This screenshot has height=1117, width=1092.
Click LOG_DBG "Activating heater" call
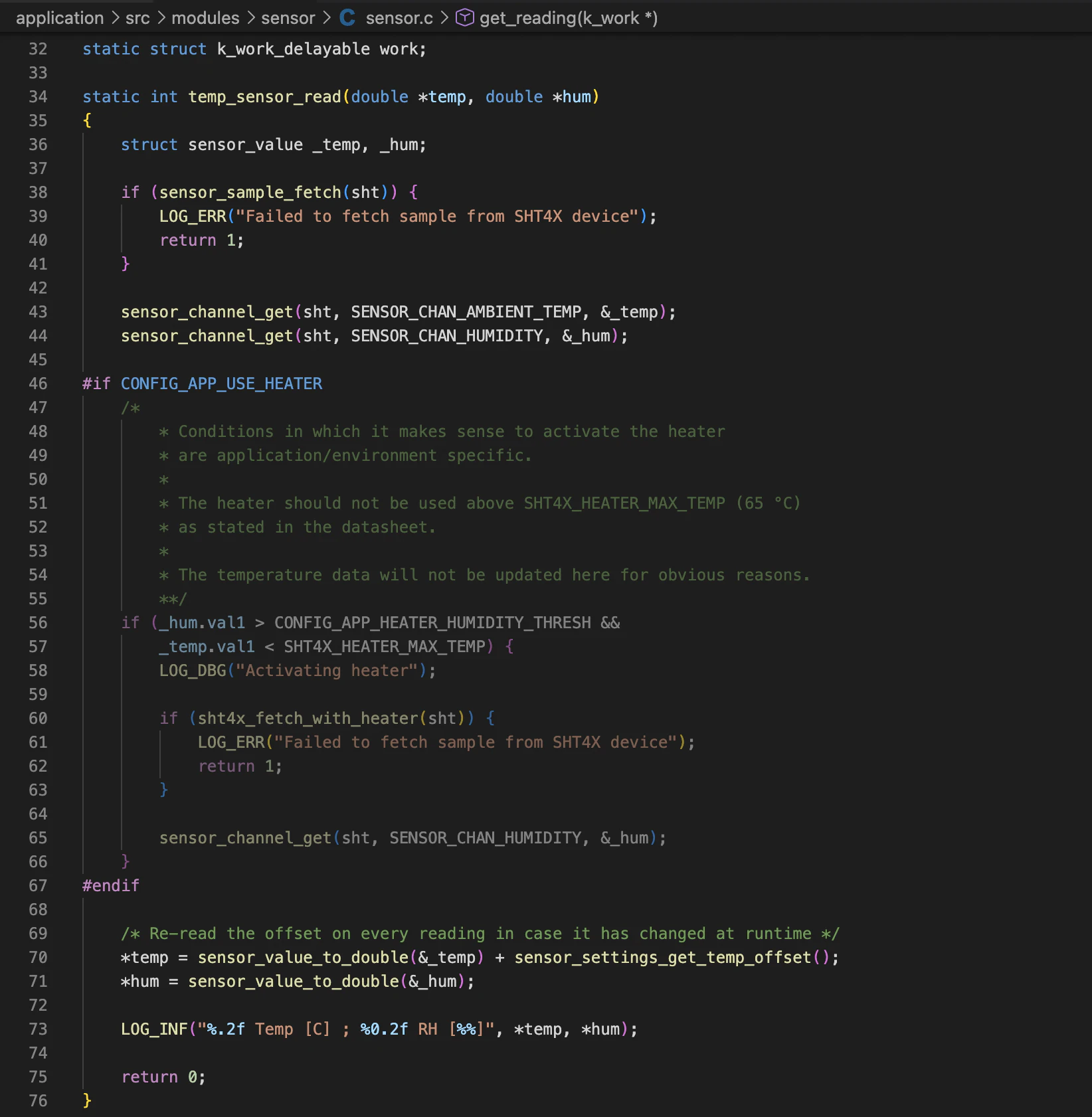(x=298, y=671)
